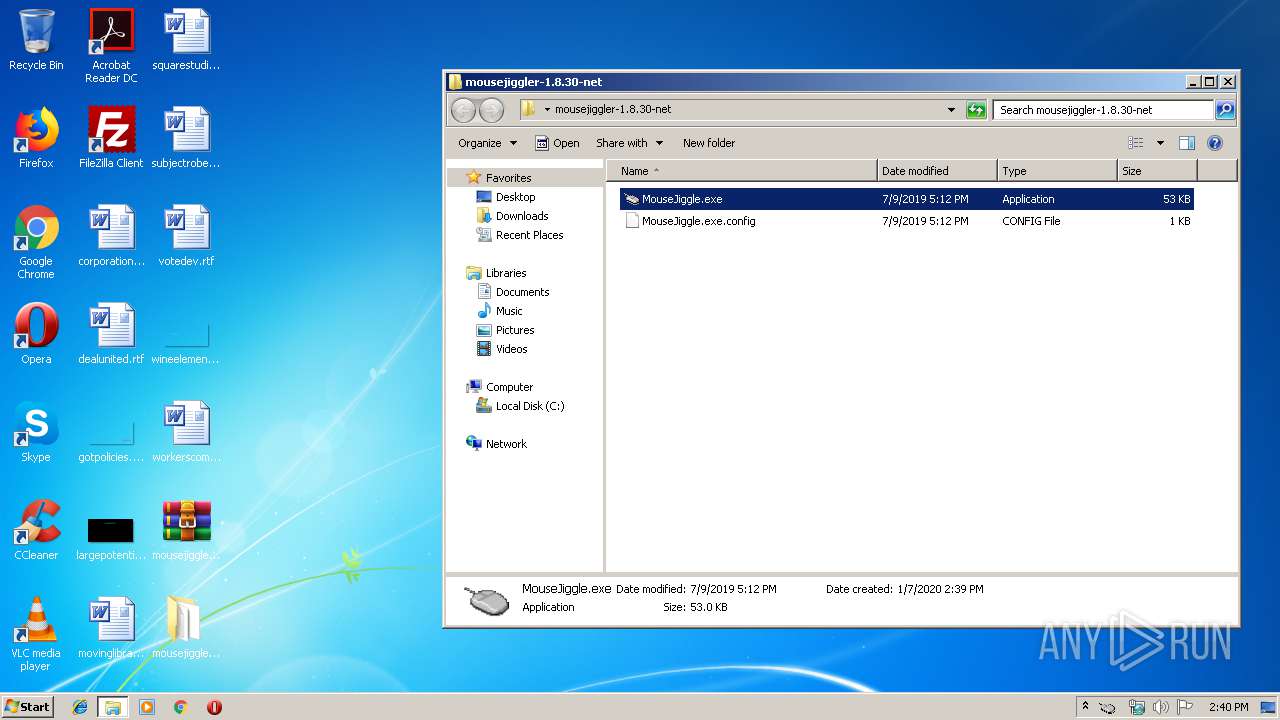The image size is (1280, 720).
Task: Open Local Disk (C:)
Action: click(530, 406)
